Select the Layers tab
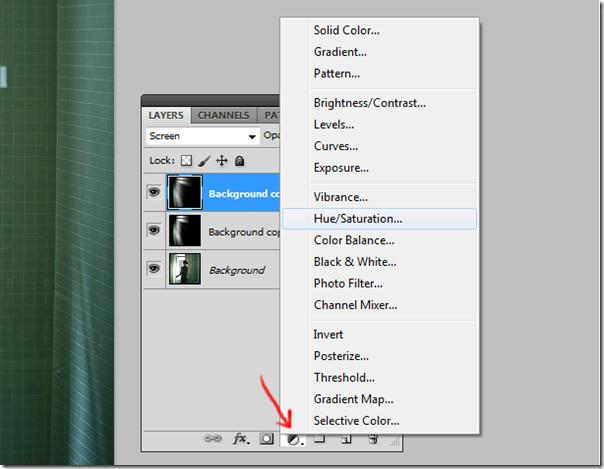 point(166,115)
